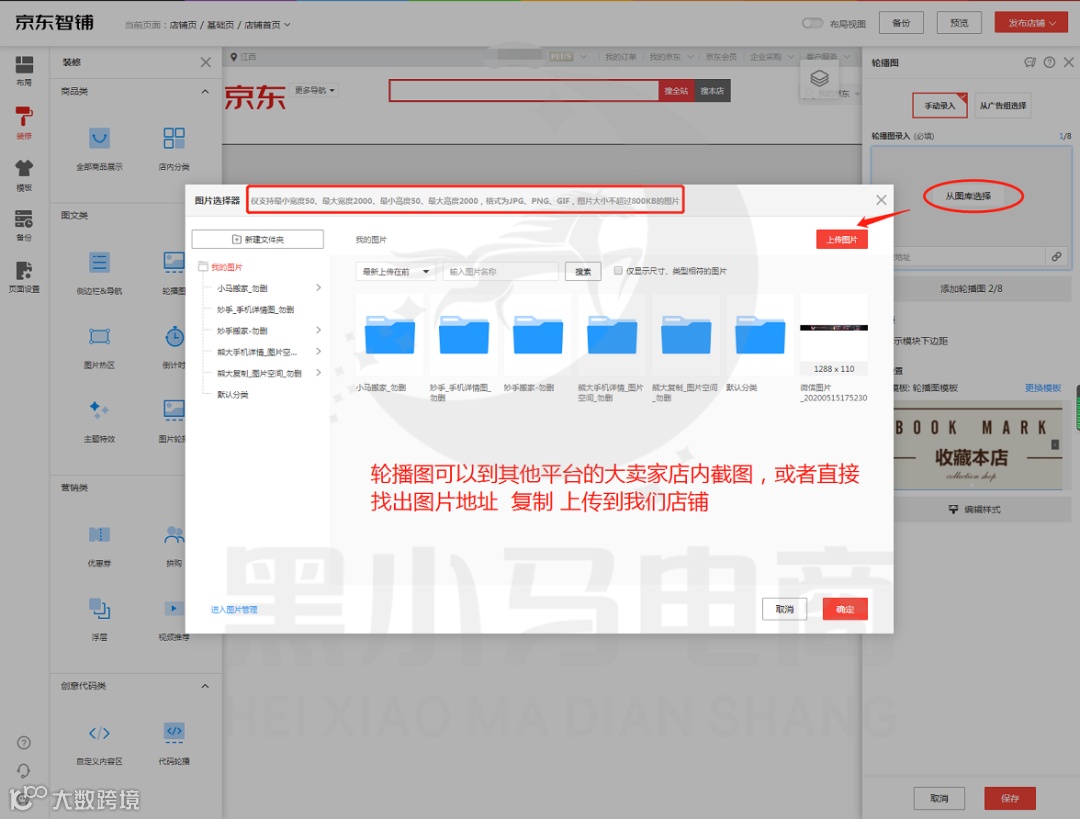Click the 从图库选择 button
Screen dimensions: 1080x819
[968, 196]
